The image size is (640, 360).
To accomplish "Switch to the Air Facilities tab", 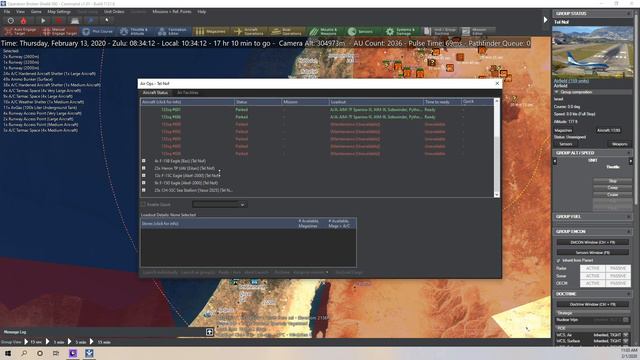I will (x=187, y=93).
